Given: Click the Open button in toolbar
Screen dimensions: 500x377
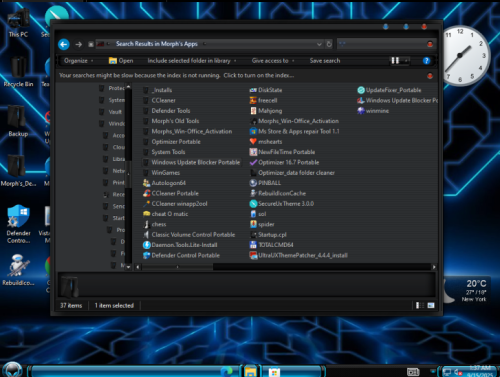Looking at the screenshot, I should pos(121,61).
